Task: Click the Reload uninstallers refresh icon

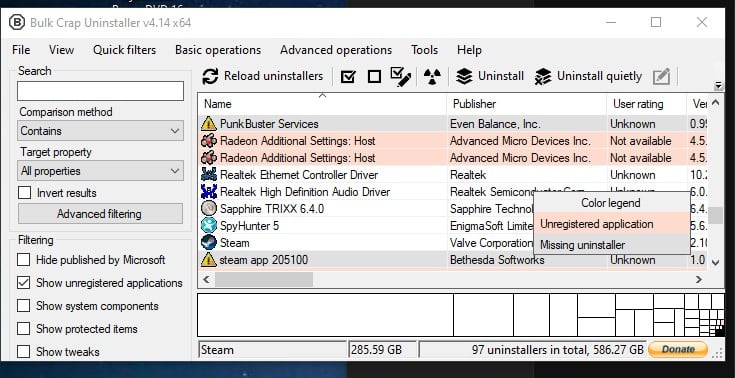Action: click(x=210, y=76)
